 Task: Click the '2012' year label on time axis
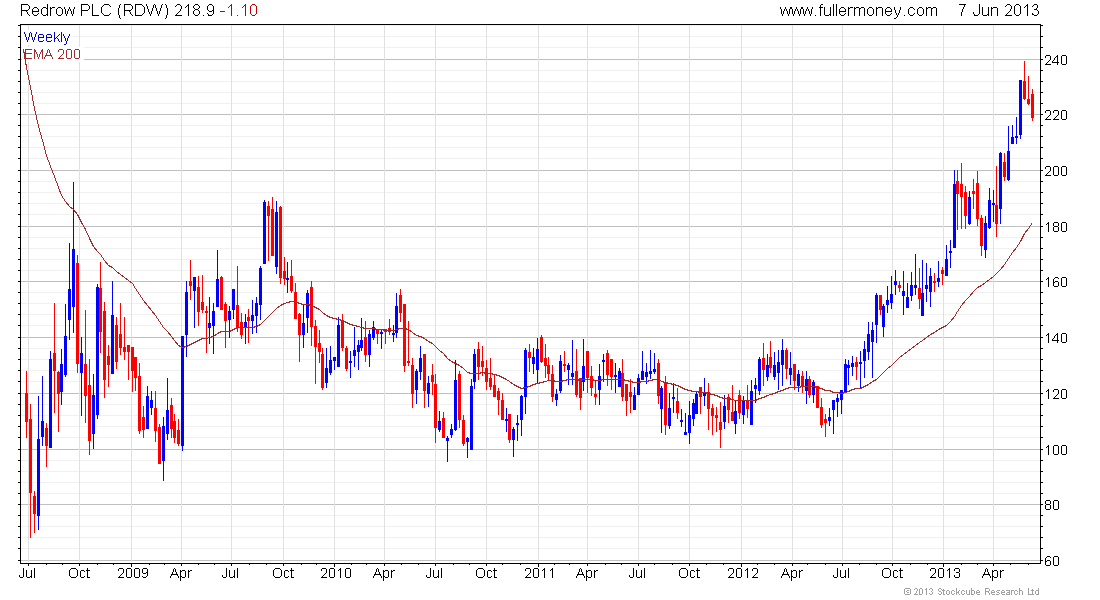[x=743, y=573]
